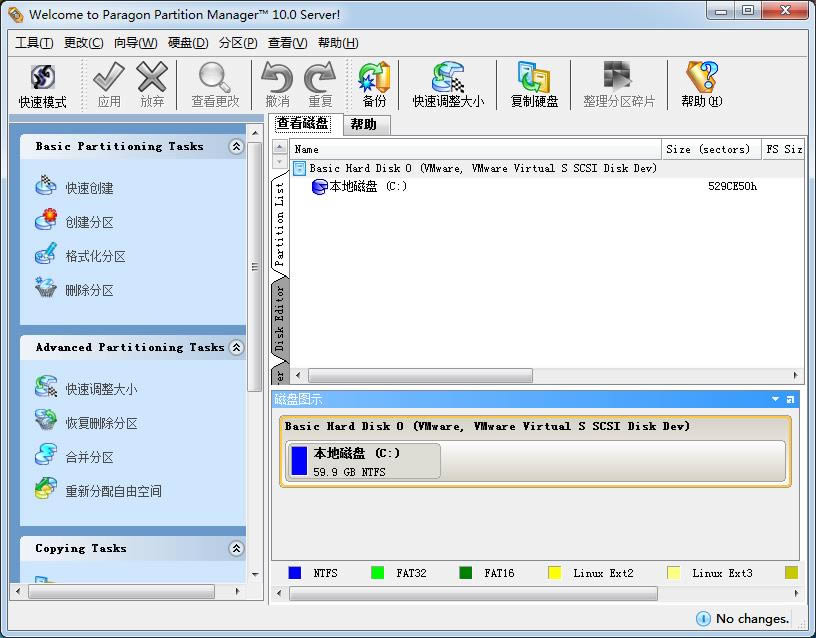
Task: Select Basic Hard Disk 0 row text
Action: (x=483, y=168)
